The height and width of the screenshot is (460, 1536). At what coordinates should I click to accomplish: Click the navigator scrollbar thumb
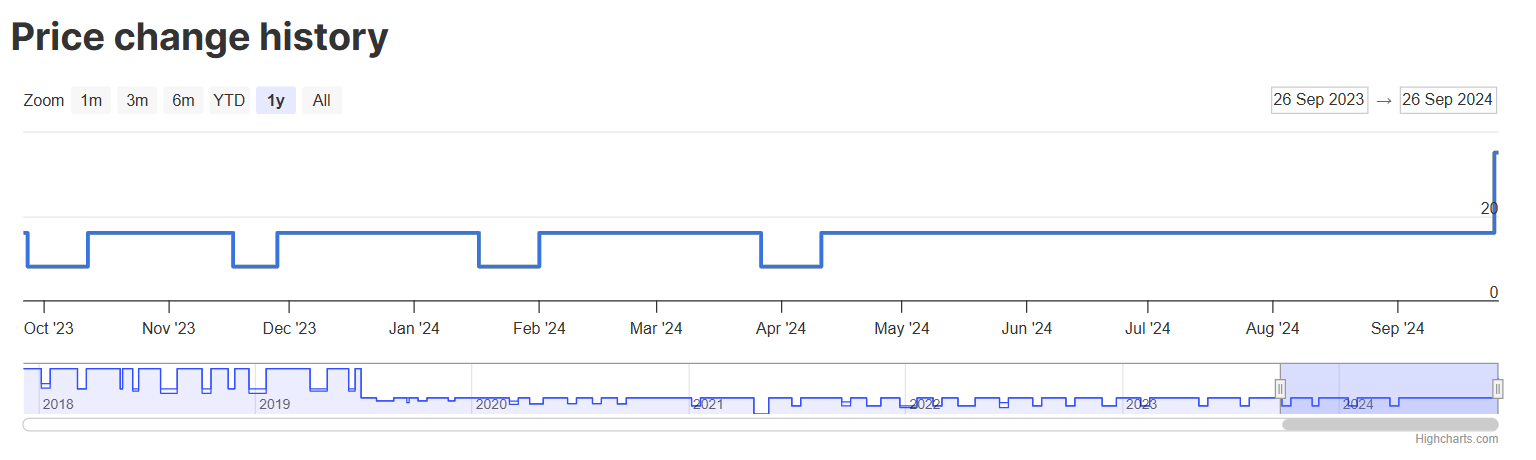pos(1390,425)
